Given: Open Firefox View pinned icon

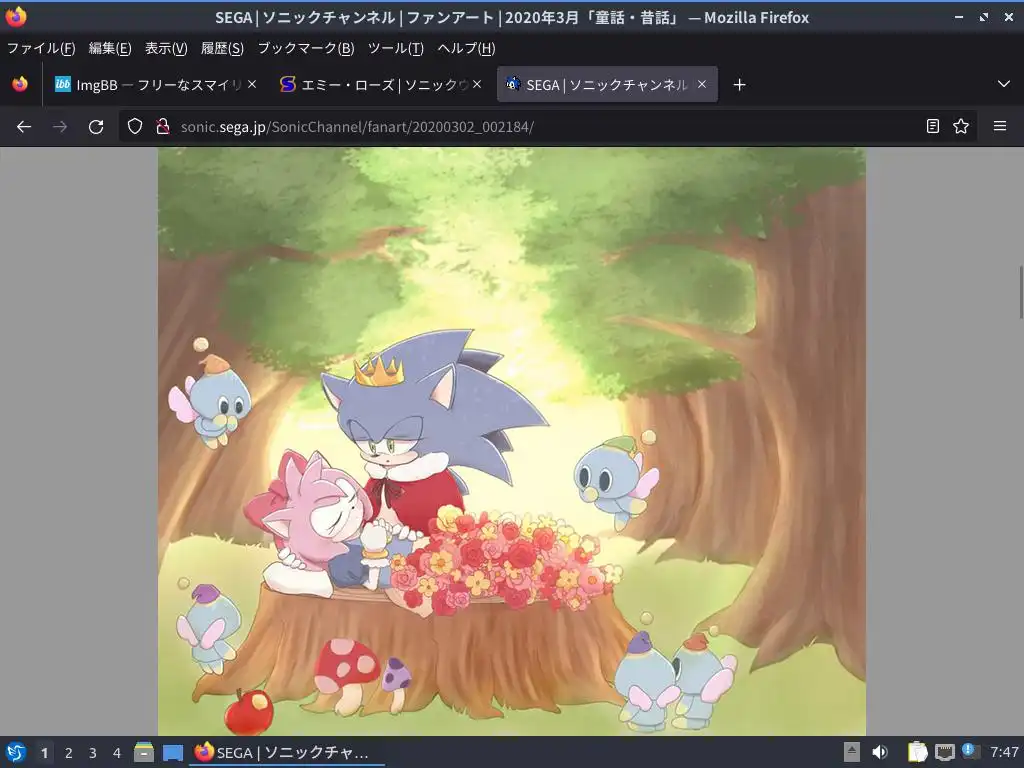Looking at the screenshot, I should click(x=20, y=84).
